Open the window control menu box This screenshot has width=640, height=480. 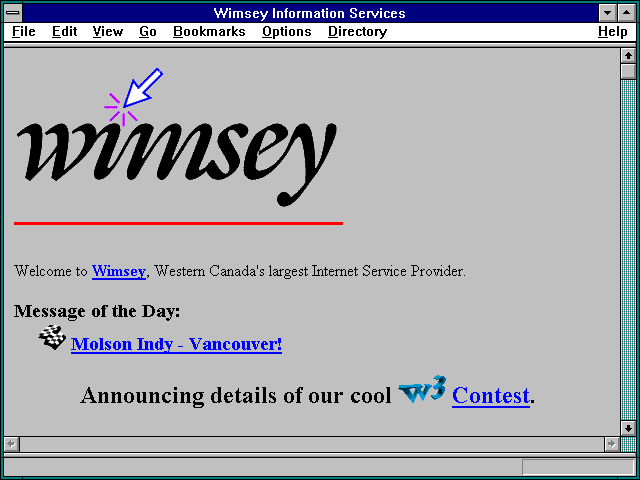(x=13, y=13)
